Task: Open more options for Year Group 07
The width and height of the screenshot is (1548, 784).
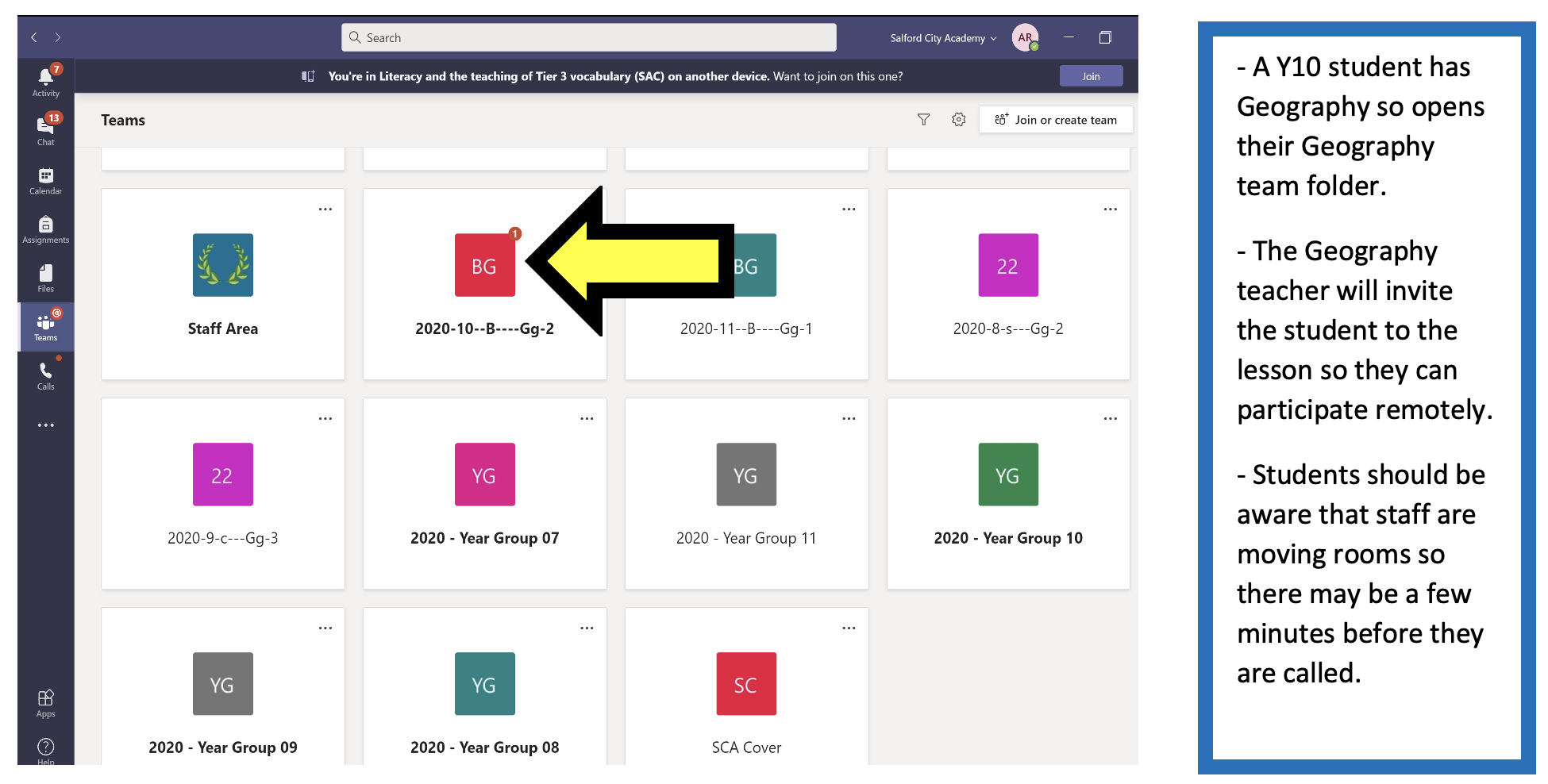Action: [x=587, y=419]
